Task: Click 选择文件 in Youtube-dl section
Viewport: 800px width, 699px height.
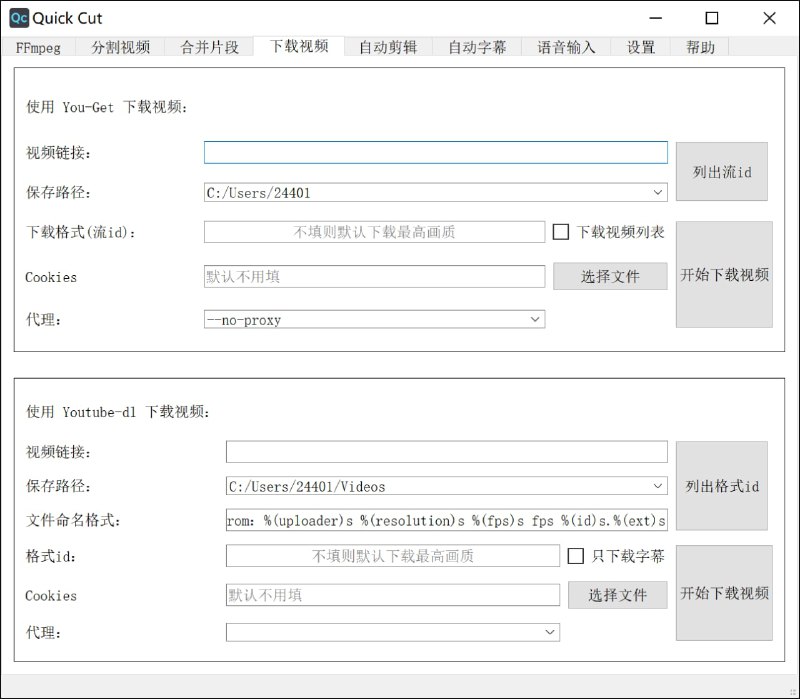Action: [618, 595]
